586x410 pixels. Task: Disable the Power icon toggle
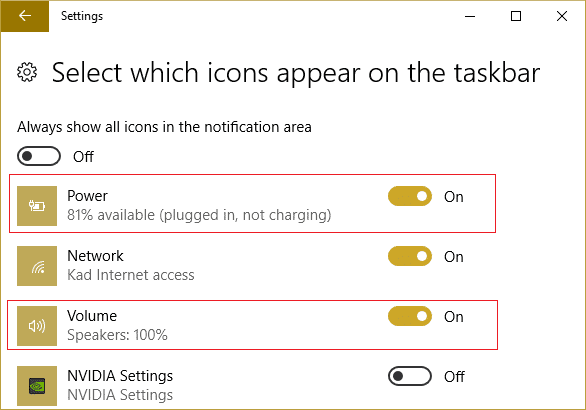click(410, 196)
